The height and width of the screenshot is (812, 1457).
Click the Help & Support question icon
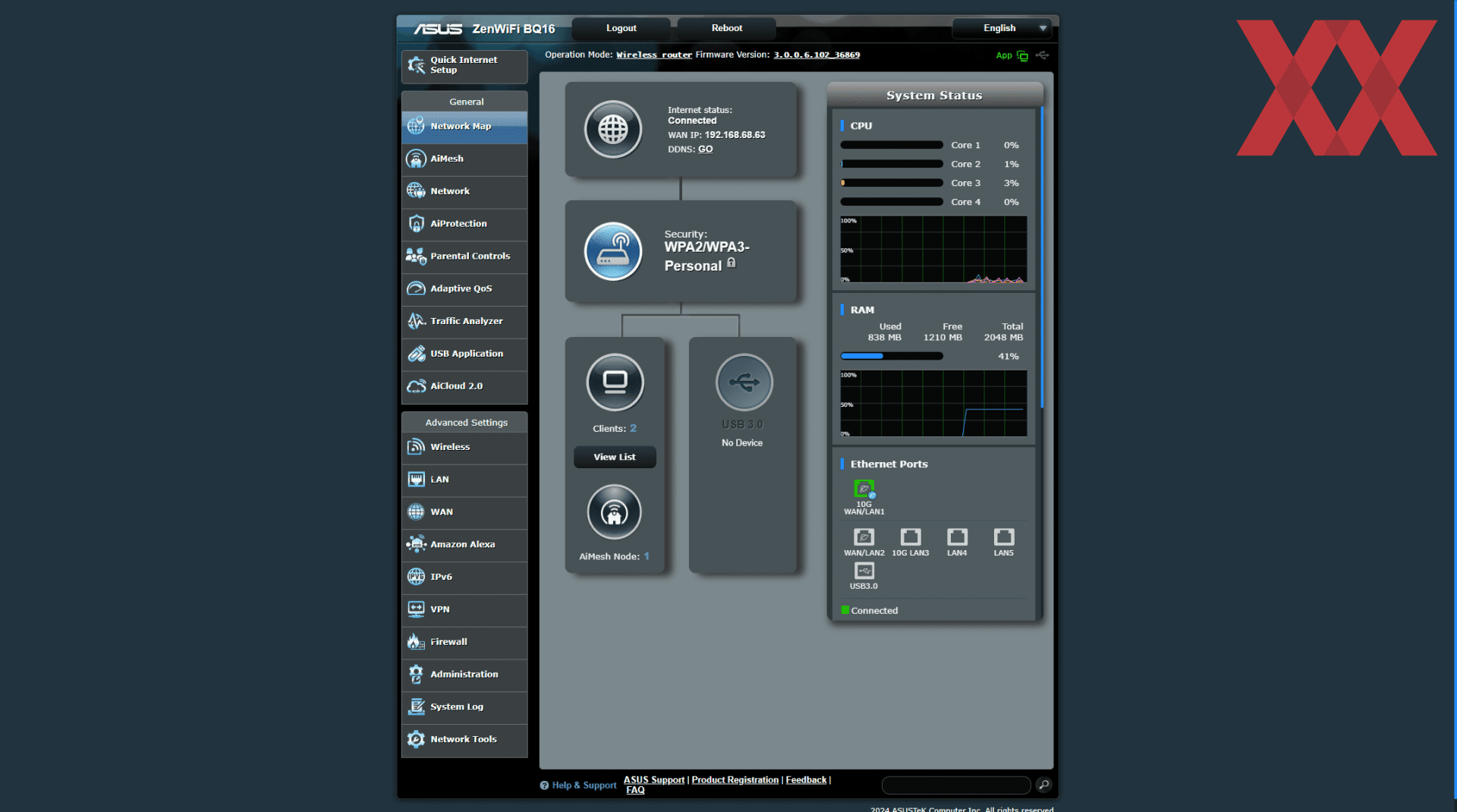[x=544, y=785]
